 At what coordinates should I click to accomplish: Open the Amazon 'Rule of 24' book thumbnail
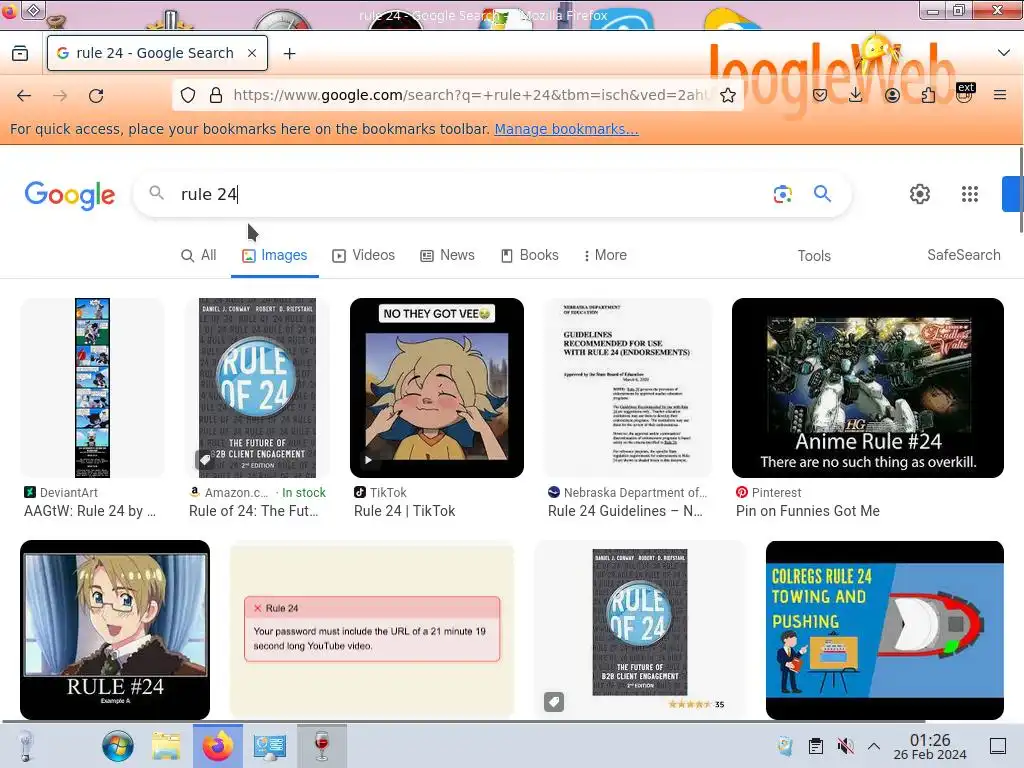(x=257, y=388)
